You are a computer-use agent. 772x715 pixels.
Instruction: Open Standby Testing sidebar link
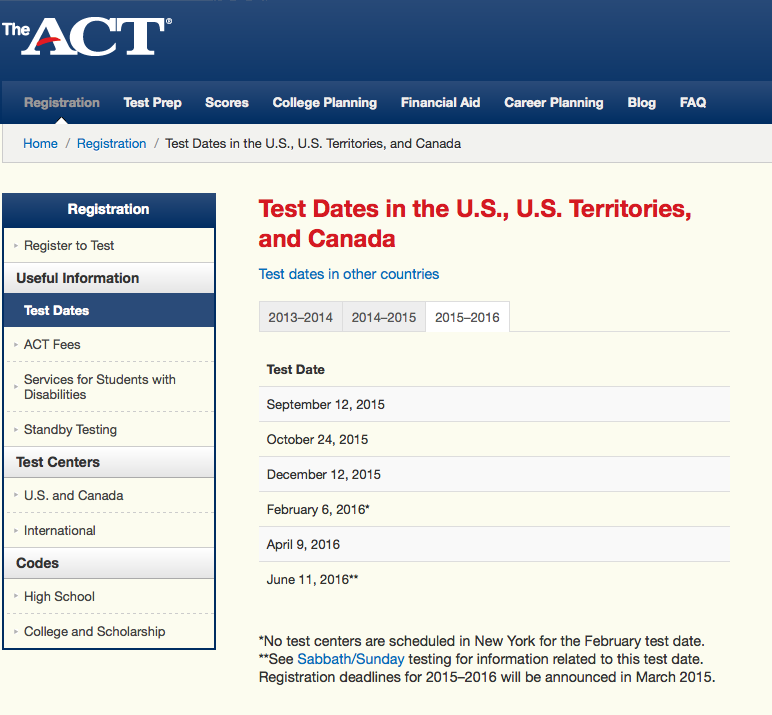(70, 429)
